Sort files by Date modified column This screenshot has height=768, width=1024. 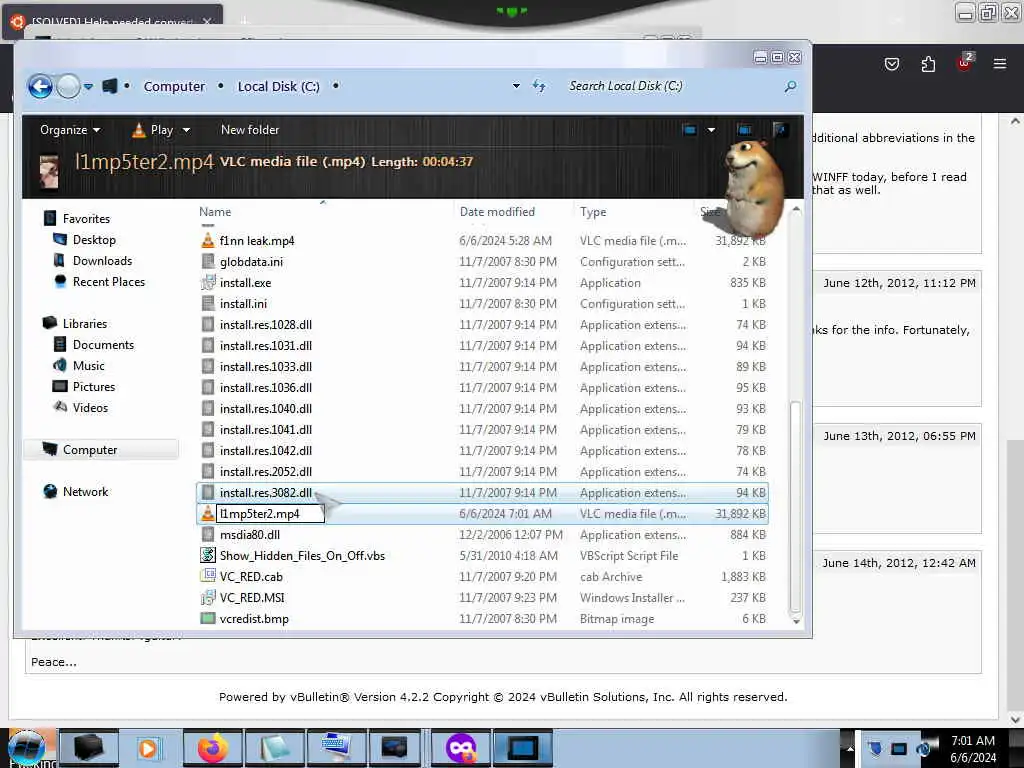tap(497, 212)
